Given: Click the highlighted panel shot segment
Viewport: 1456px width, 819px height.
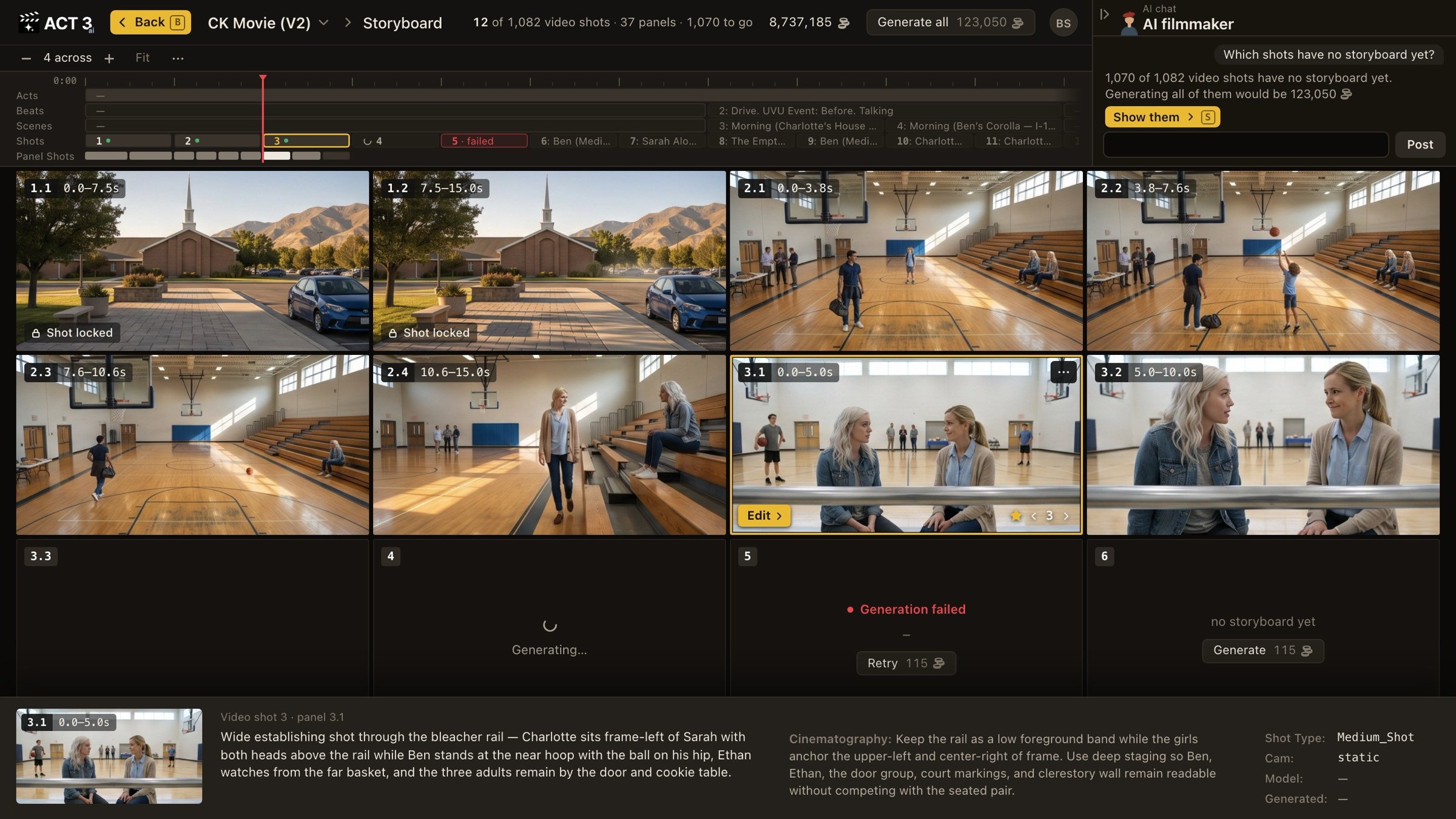Looking at the screenshot, I should coord(277,156).
